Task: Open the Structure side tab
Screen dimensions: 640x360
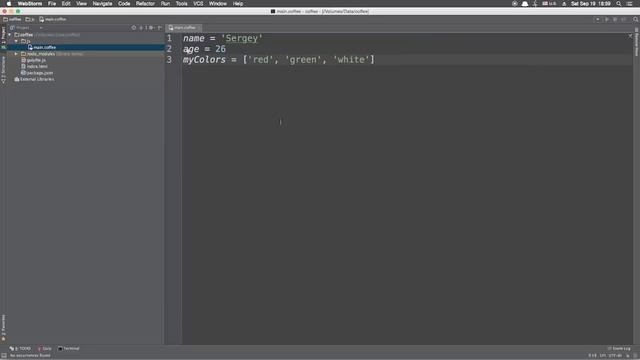Action: (3, 70)
